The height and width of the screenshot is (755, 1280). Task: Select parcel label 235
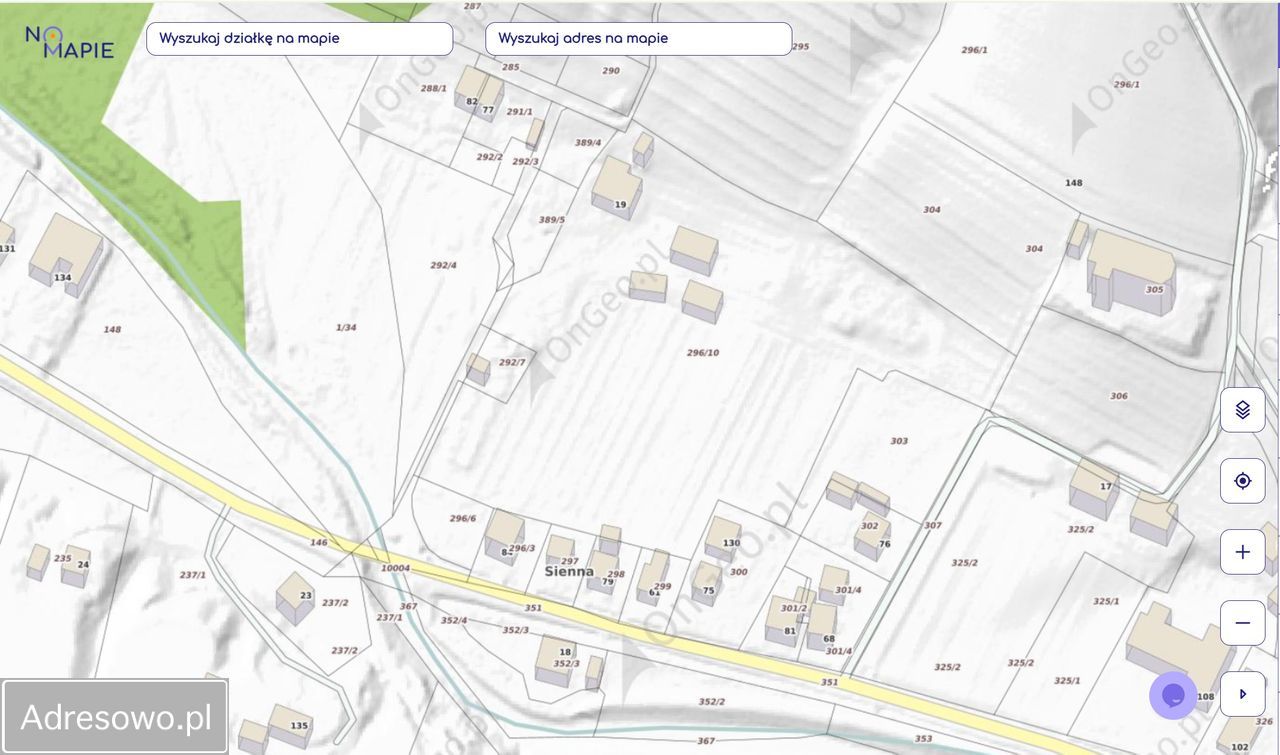pos(62,559)
